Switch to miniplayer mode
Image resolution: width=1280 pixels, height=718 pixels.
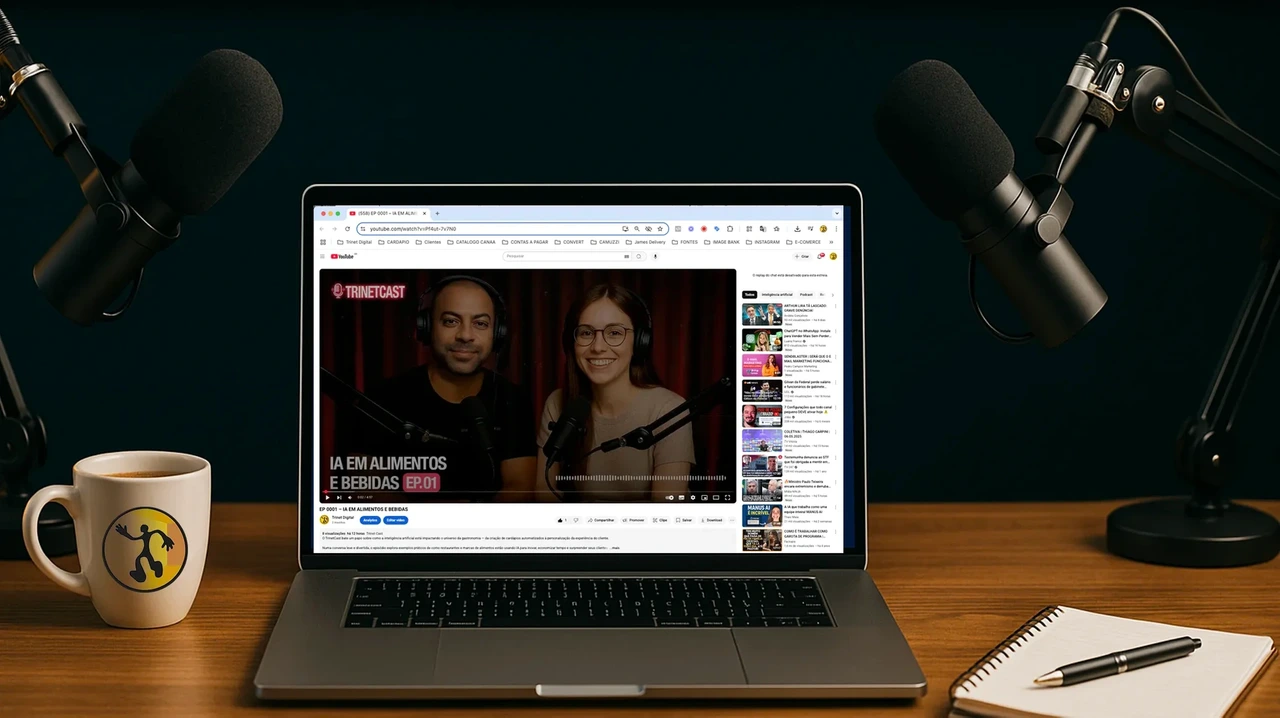pos(704,497)
